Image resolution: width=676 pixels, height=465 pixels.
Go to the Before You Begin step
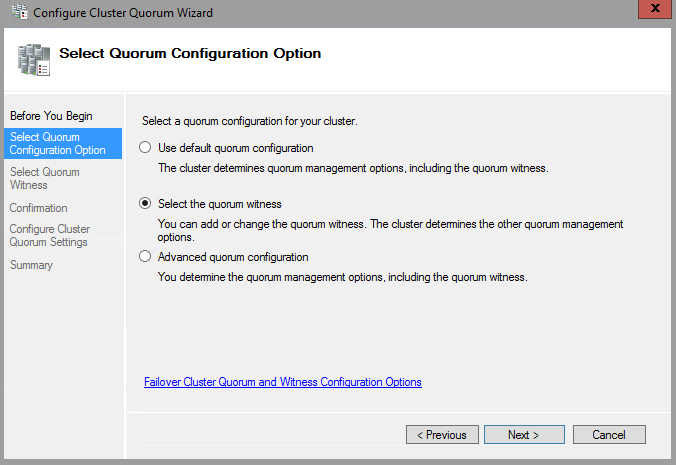51,116
